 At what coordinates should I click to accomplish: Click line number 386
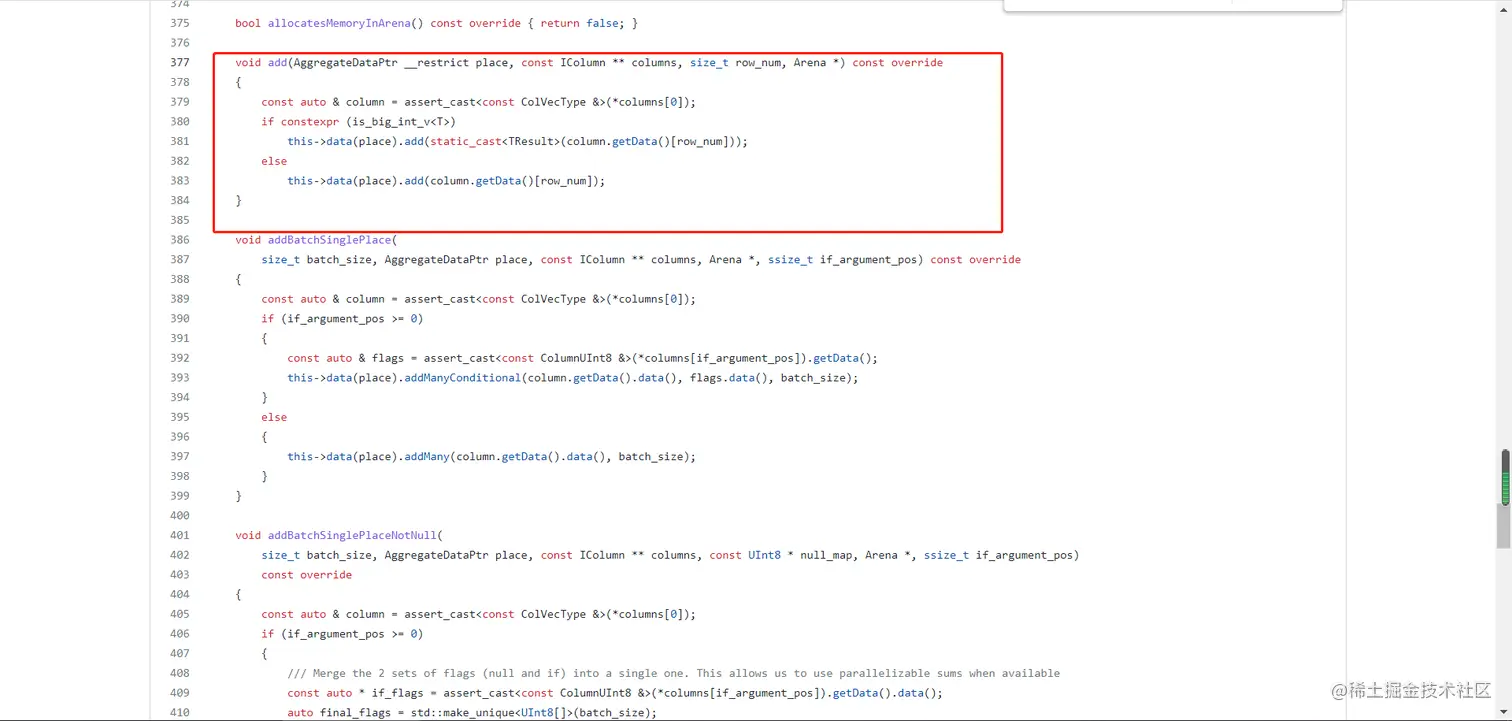[x=179, y=240]
